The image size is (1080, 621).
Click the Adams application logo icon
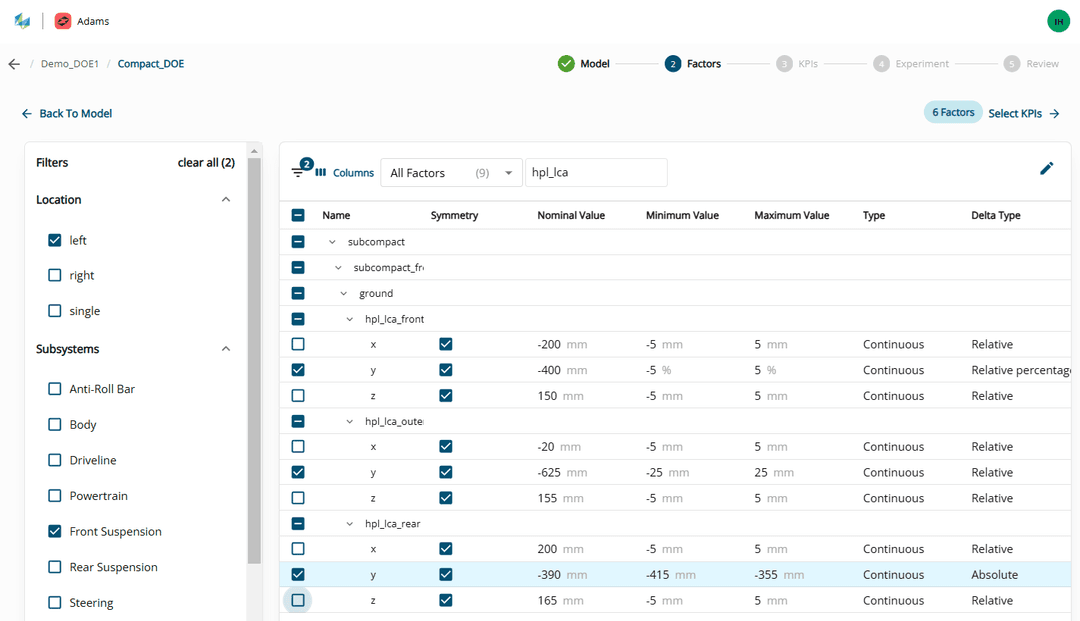coord(63,21)
